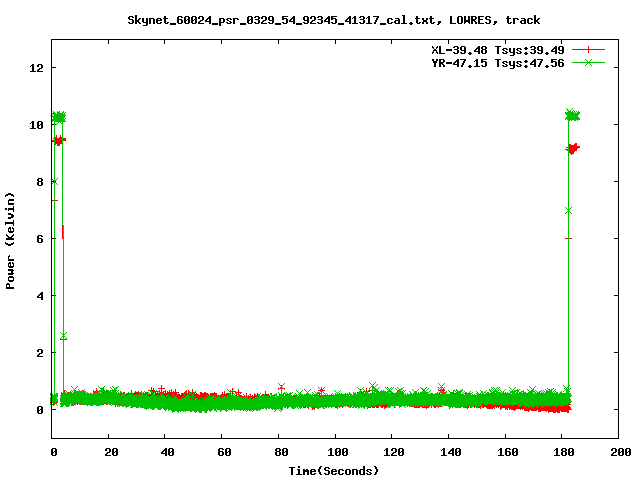Screen dimensions: 640x480
Task: Click the y-axis tick label 2
Action: (x=40, y=353)
